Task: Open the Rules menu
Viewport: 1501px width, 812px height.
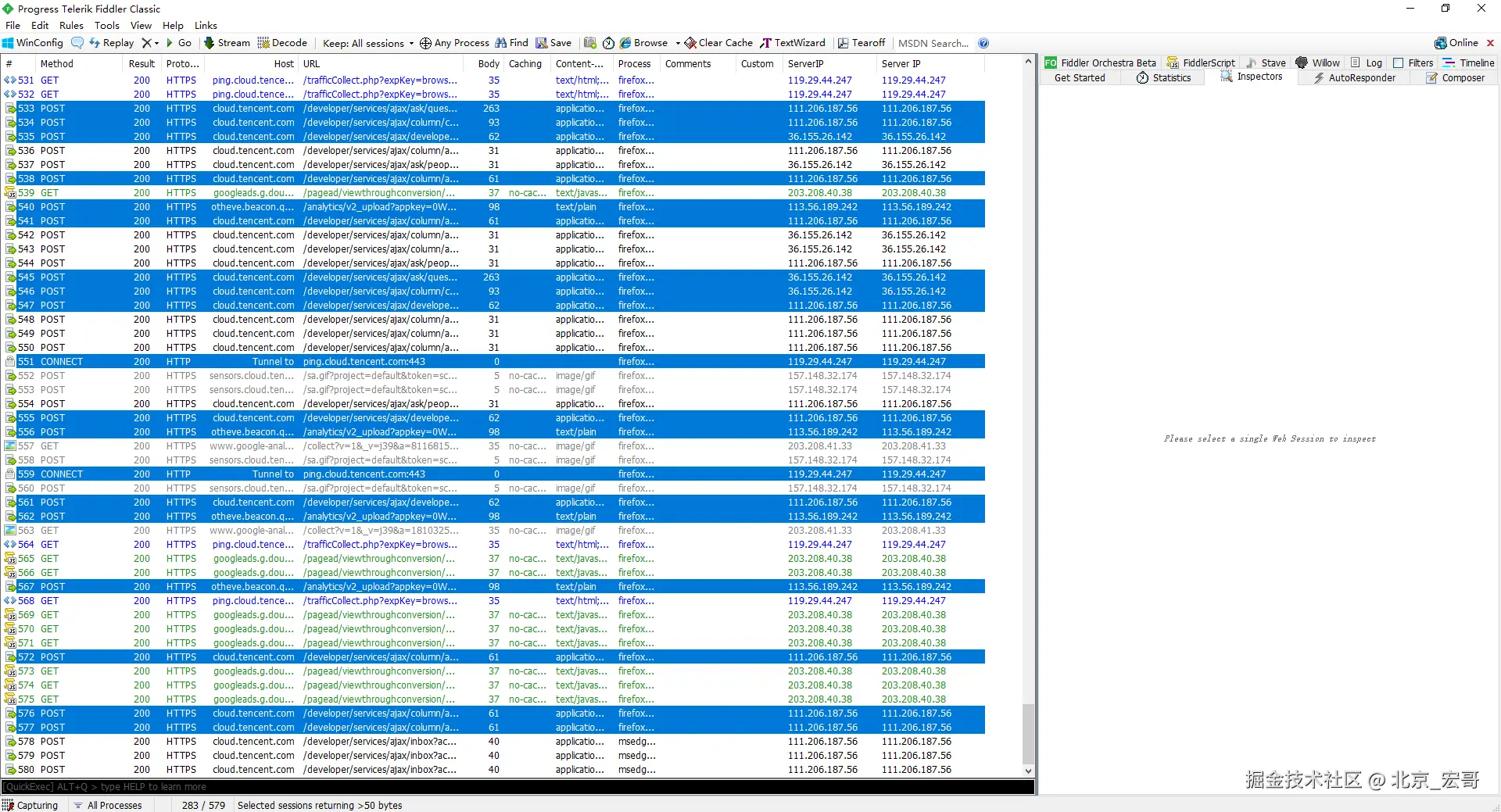Action: point(71,25)
